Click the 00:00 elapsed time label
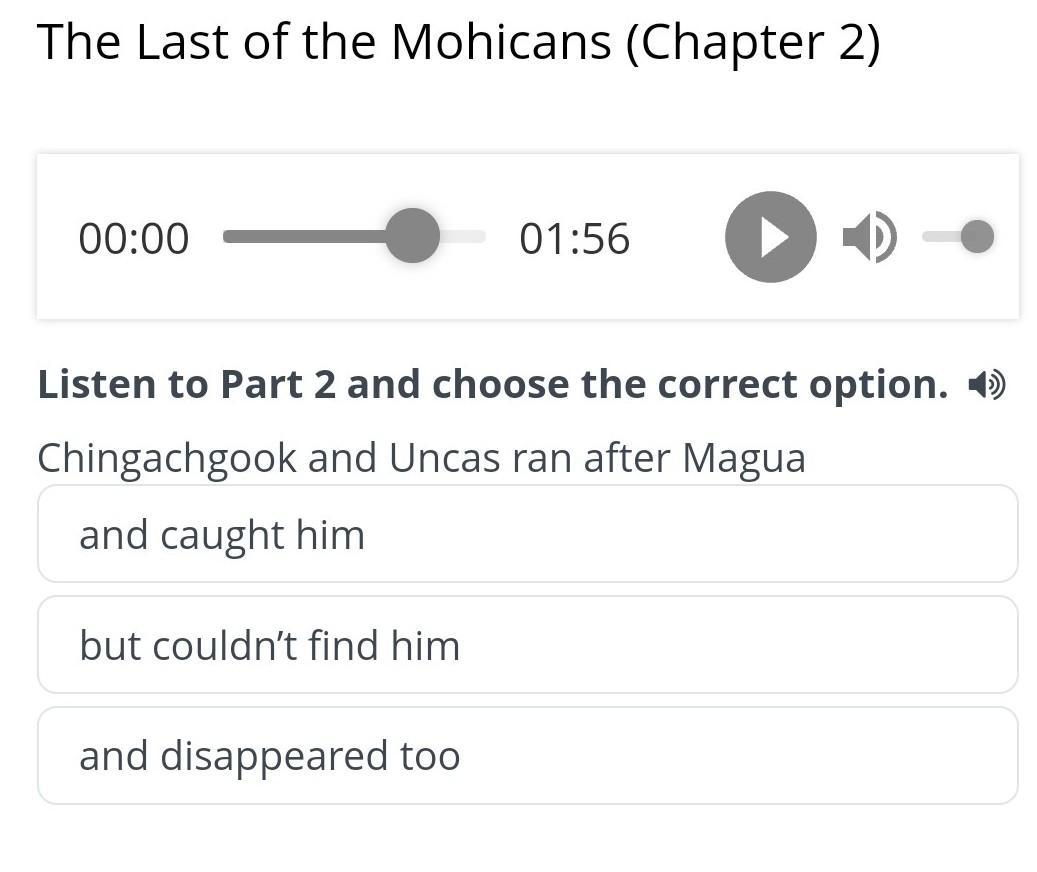The image size is (1037, 872). click(133, 239)
